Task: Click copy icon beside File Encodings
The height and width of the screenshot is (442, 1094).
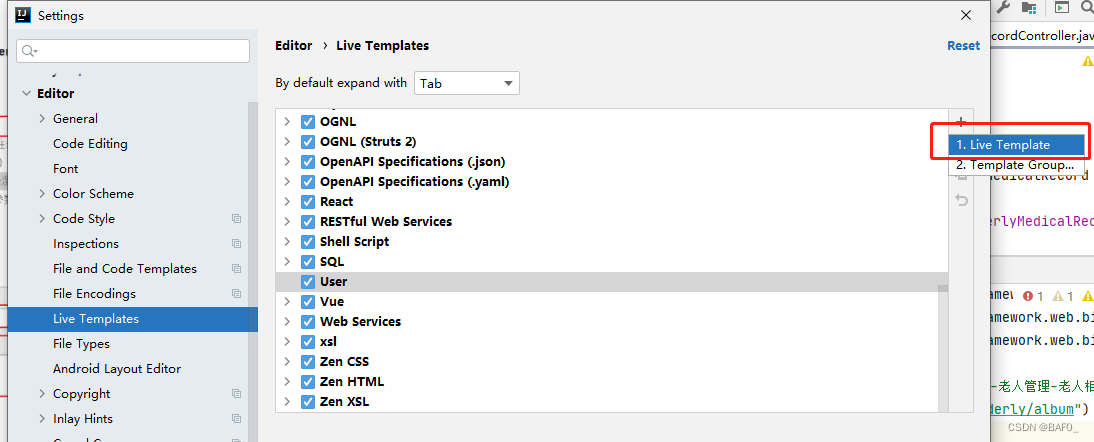Action: [237, 294]
